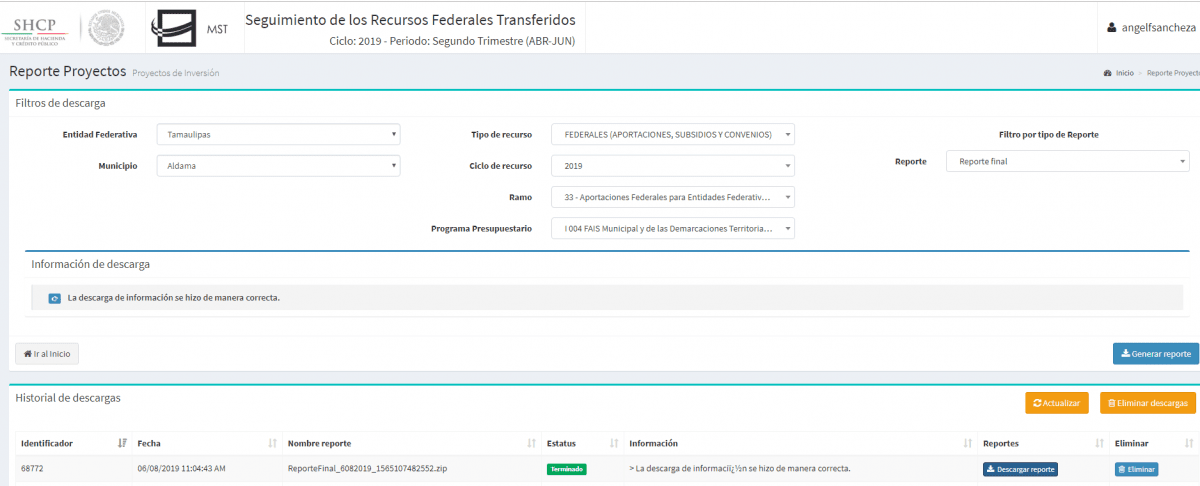Image resolution: width=1200 pixels, height=486 pixels.
Task: Refresh history with Actualizar button
Action: coord(1056,403)
